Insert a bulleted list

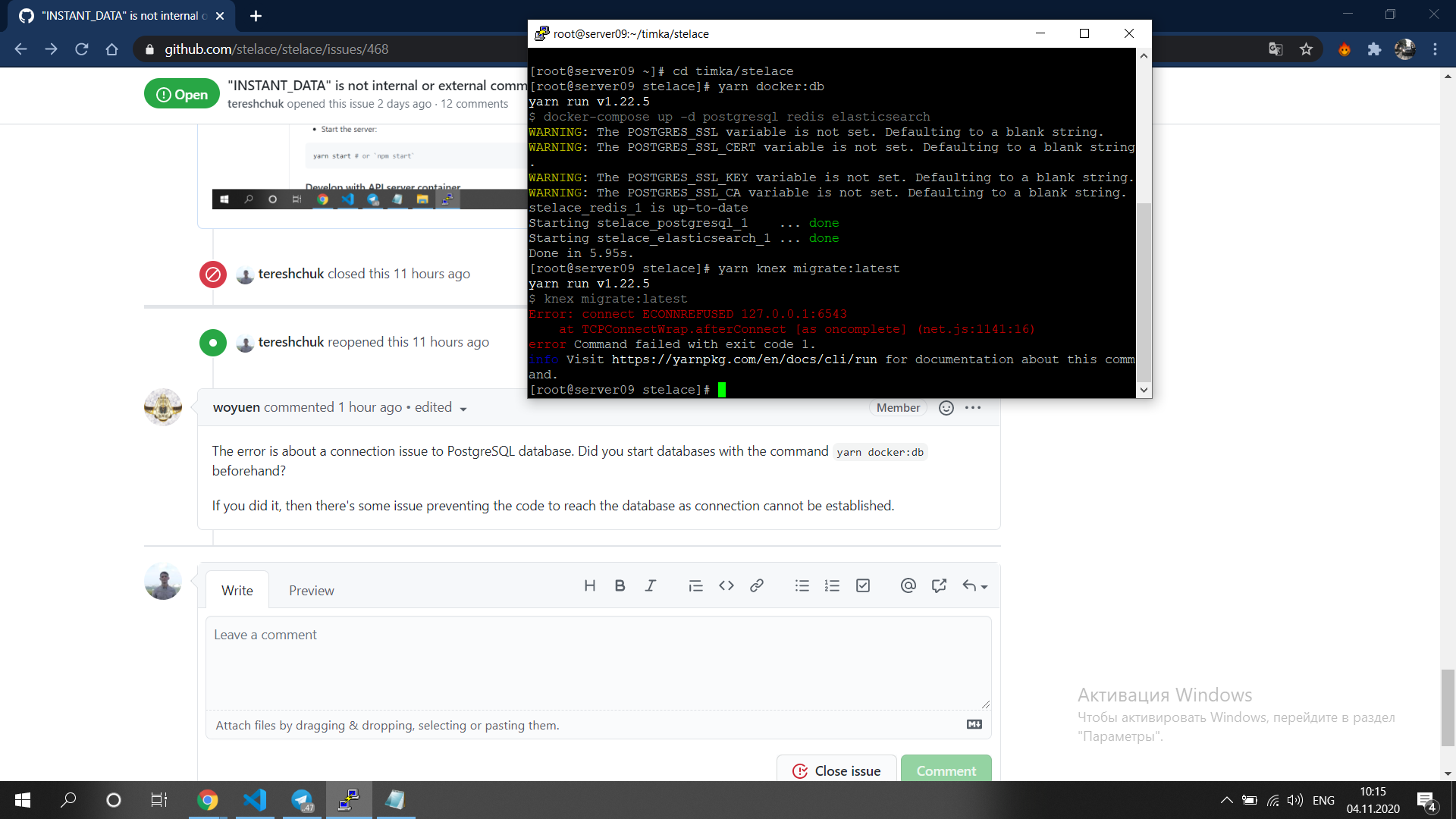pos(802,585)
